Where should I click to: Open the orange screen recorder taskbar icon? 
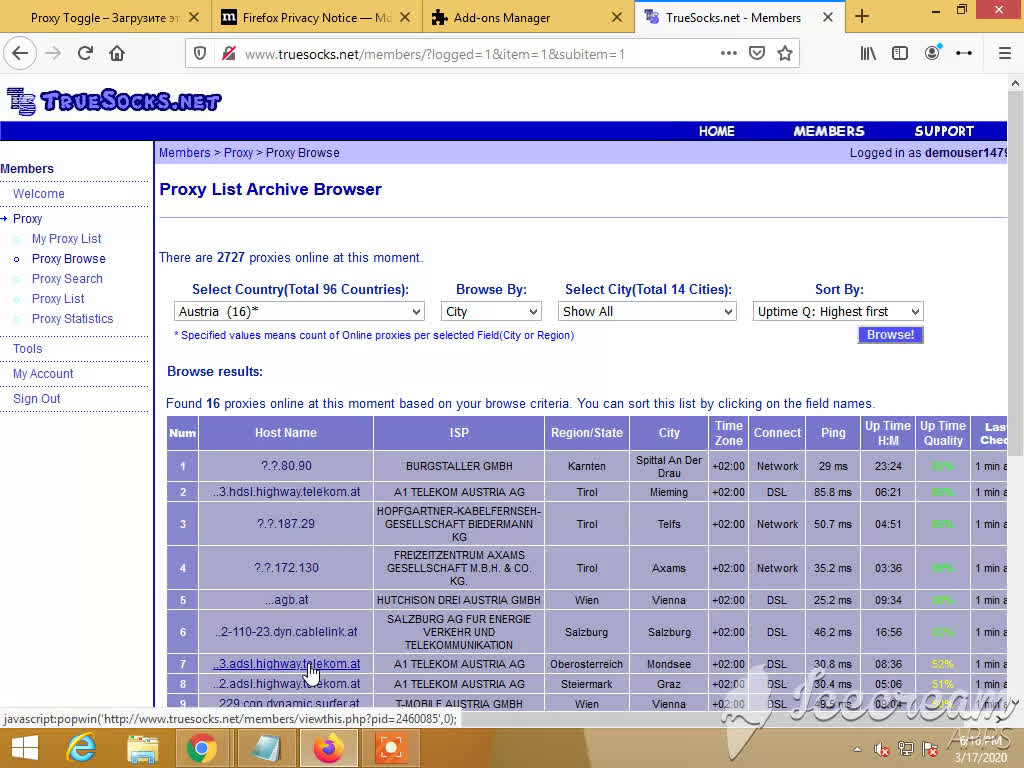(391, 748)
